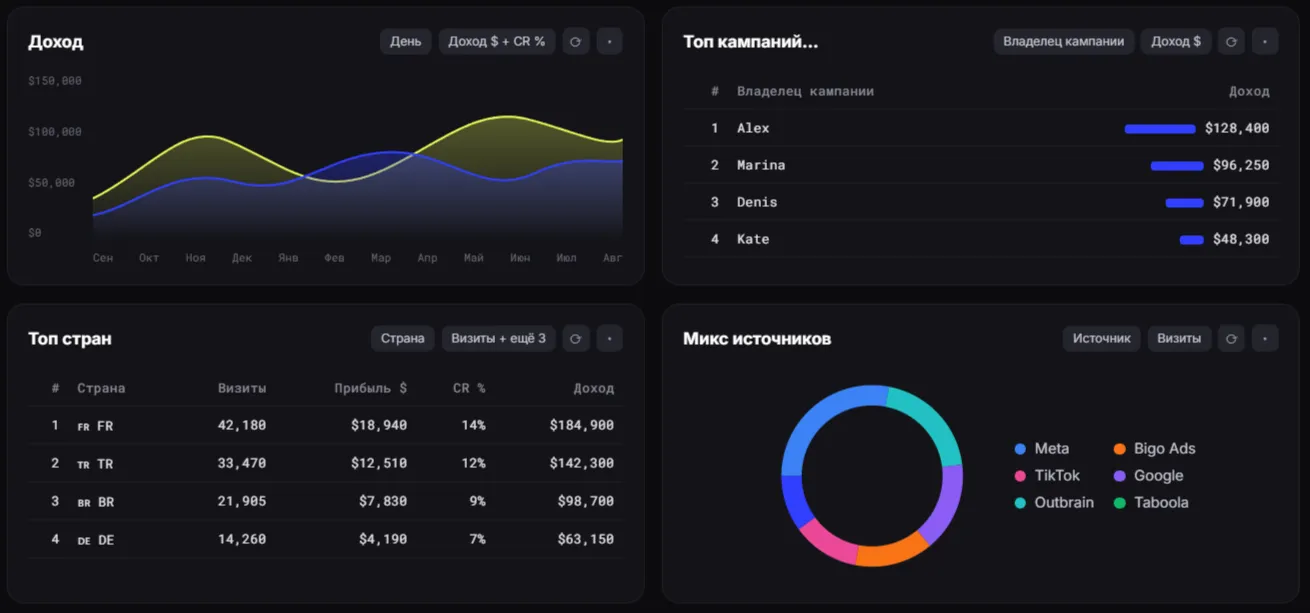Toggle Outbrain series in legend
The width and height of the screenshot is (1310, 613).
[1054, 503]
